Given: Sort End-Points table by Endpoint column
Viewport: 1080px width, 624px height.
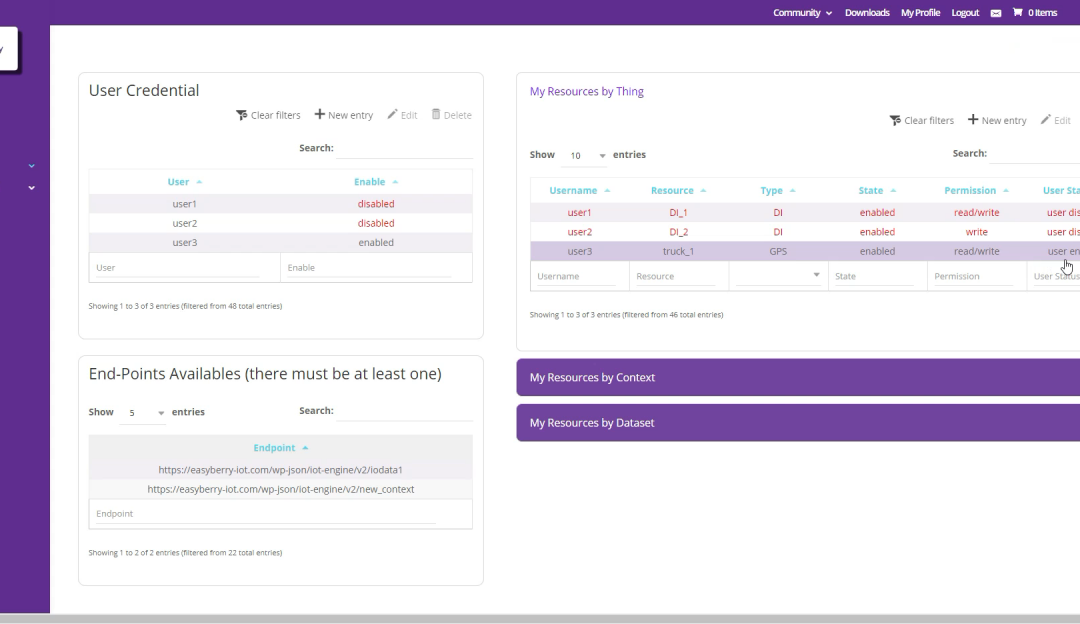Looking at the screenshot, I should [x=280, y=448].
